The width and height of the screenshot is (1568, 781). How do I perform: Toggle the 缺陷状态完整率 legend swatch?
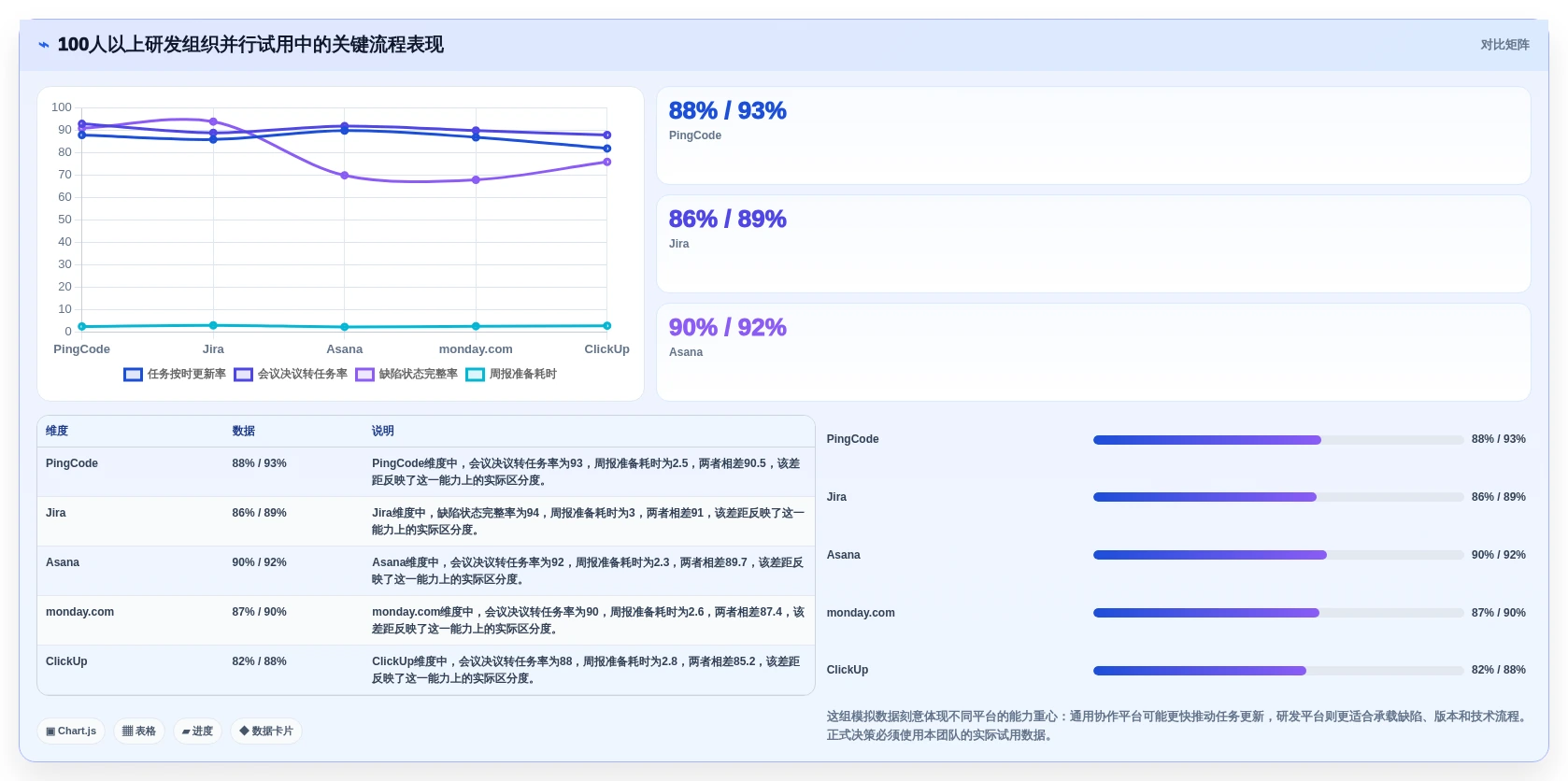point(364,375)
